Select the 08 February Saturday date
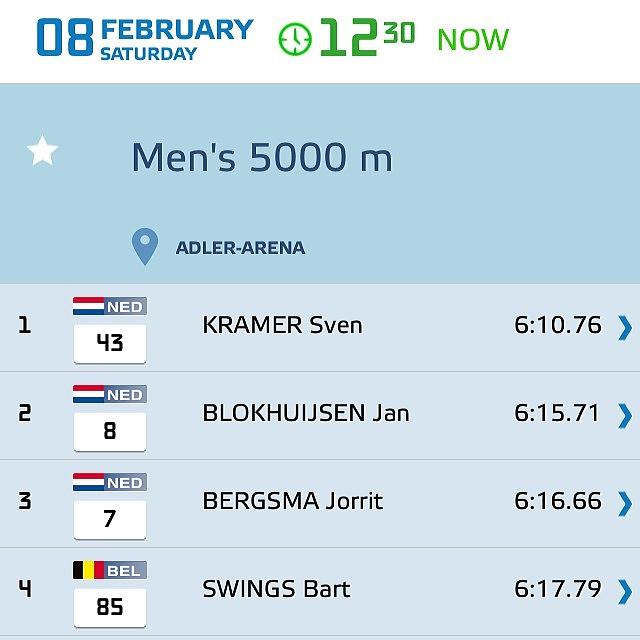Screen dimensions: 640x640 144,38
